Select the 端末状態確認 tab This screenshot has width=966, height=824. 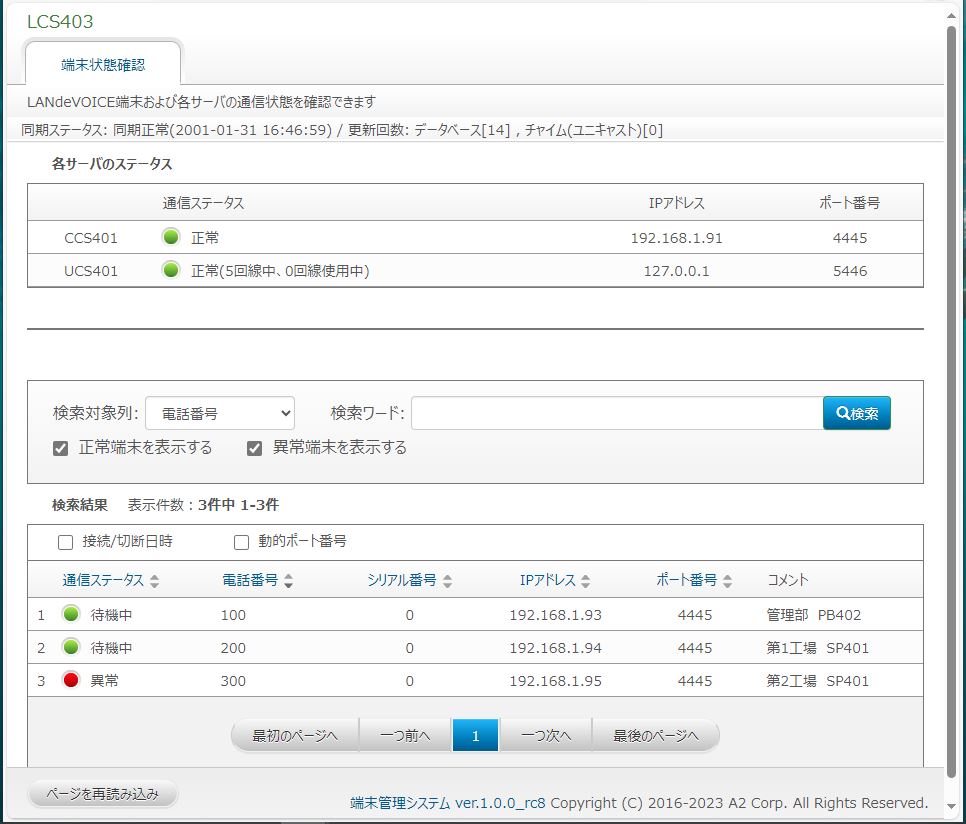pos(103,64)
